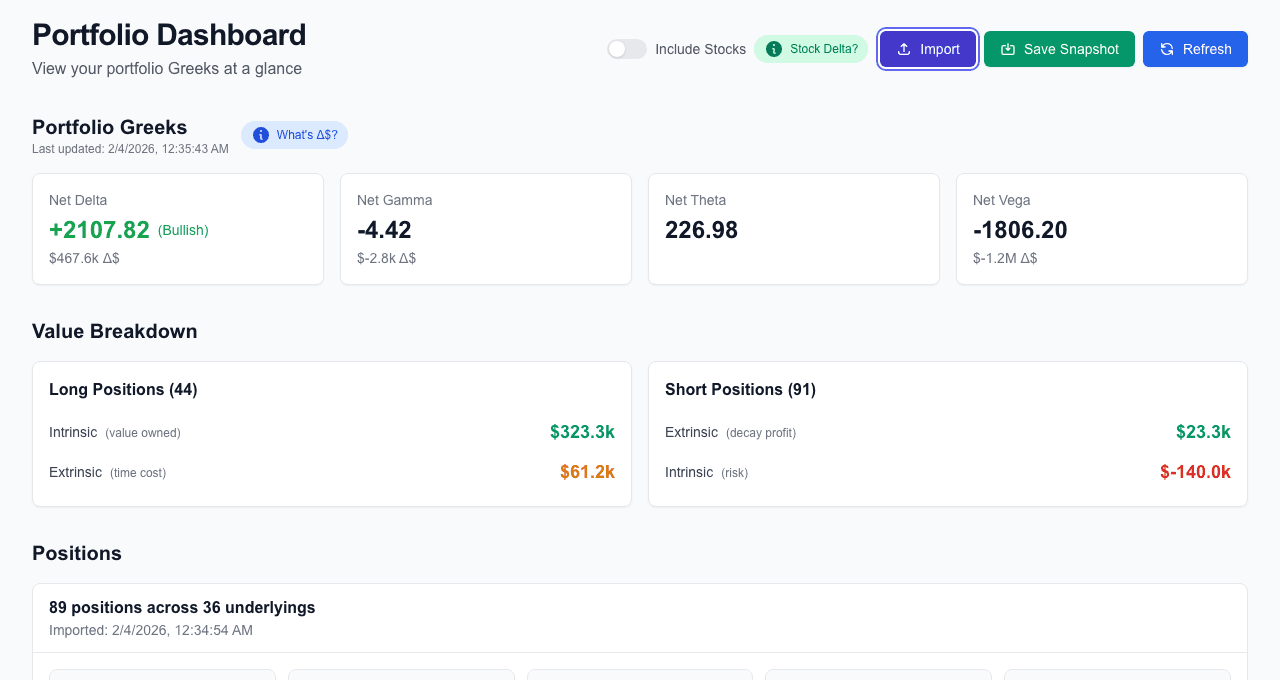Click the refresh arrows icon on Refresh button
The height and width of the screenshot is (680, 1280).
coord(1166,48)
